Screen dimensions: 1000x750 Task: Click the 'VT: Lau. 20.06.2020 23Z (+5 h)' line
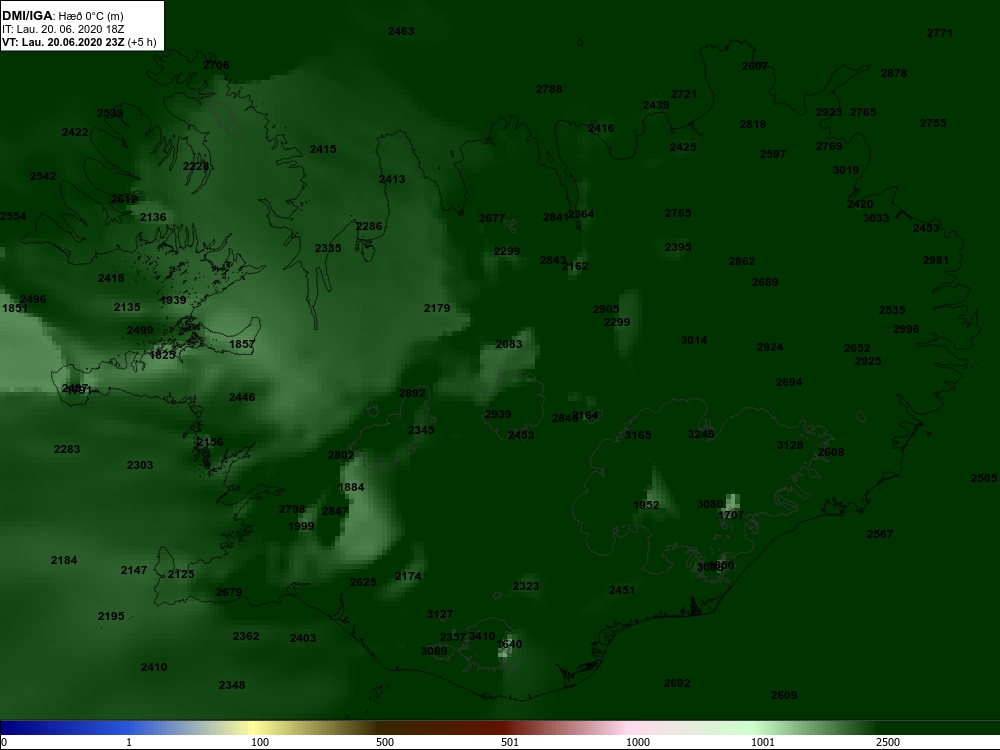(78, 42)
